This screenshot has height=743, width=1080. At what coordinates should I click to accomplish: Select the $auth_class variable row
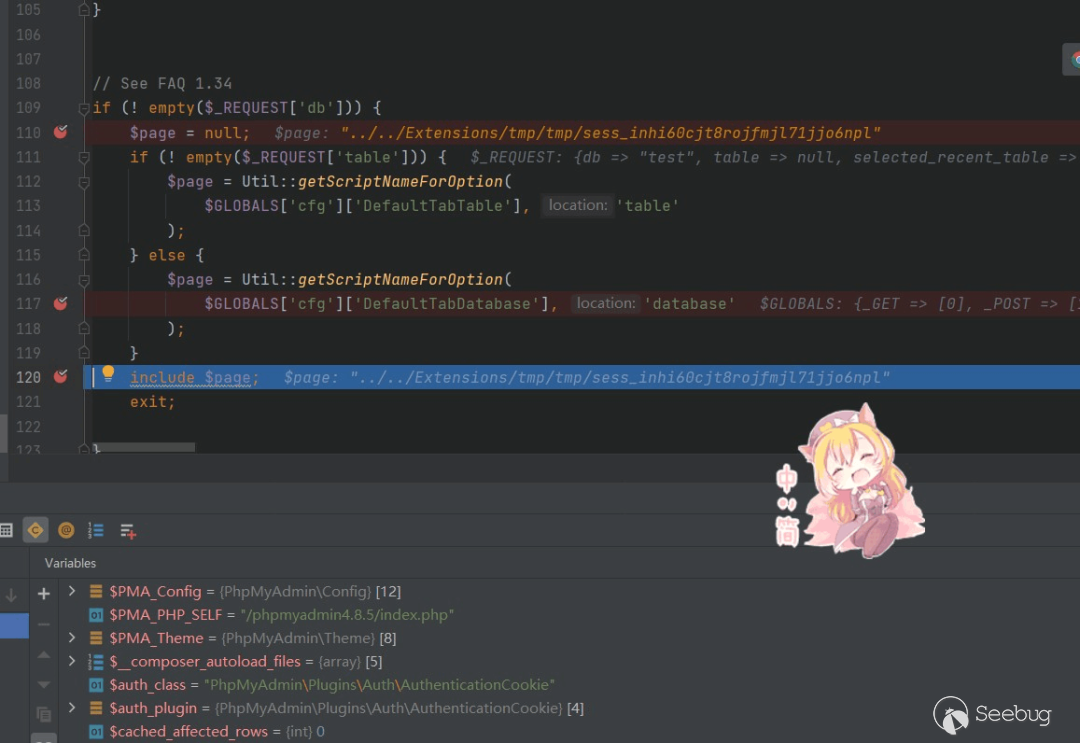(568, 685)
